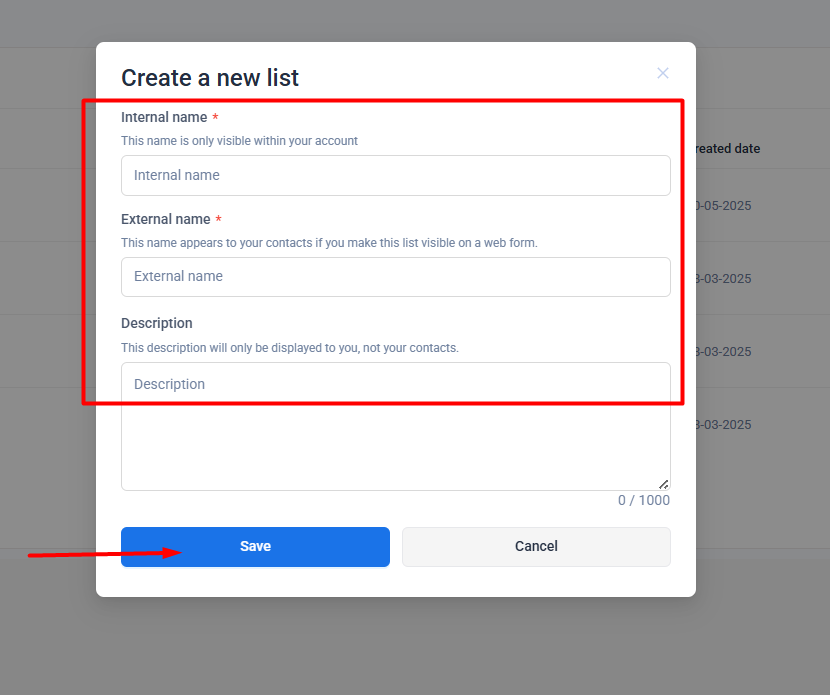Click the red asterisk beside Internal name
Image resolution: width=830 pixels, height=695 pixels.
point(215,118)
